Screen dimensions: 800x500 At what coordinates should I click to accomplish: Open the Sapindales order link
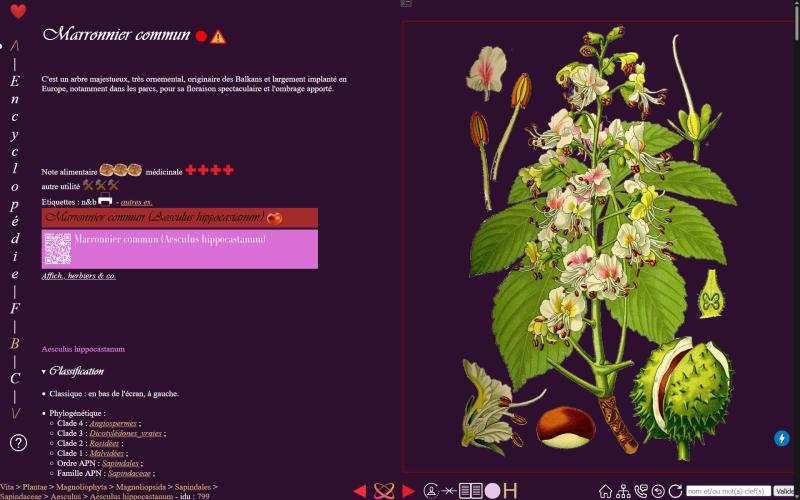120,463
